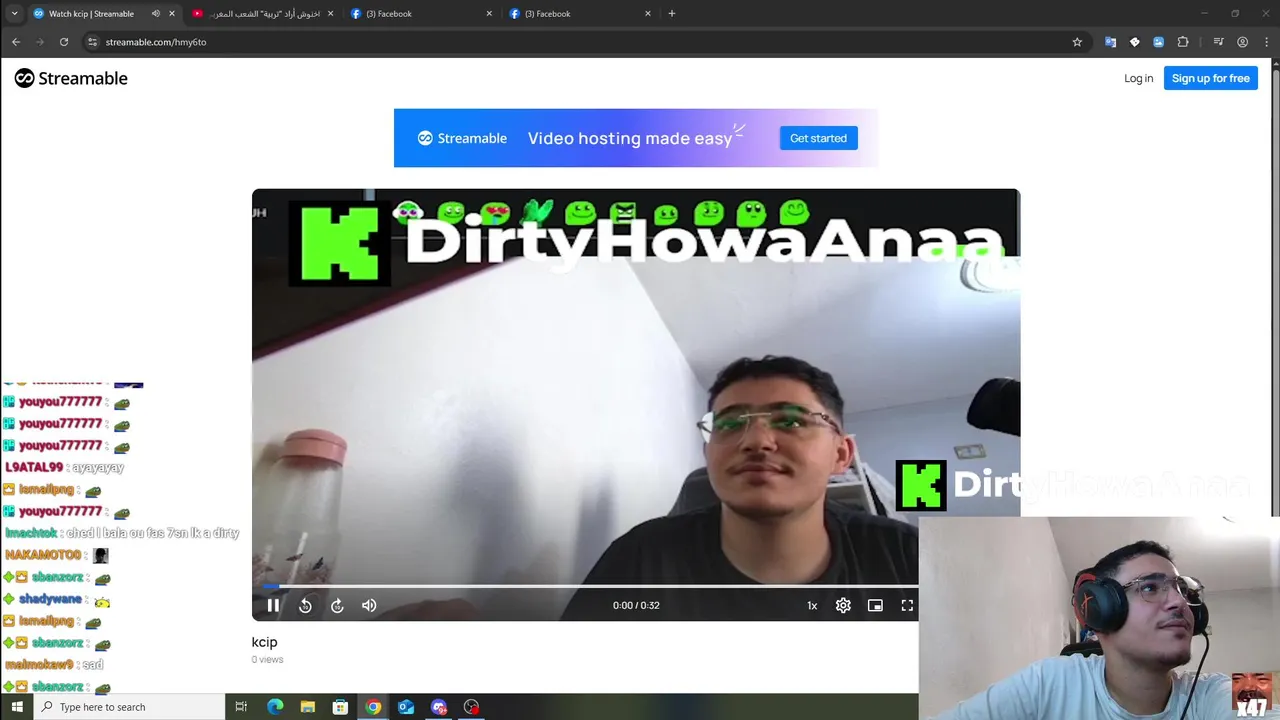Click the kcip video title
Screen dimensions: 1280x720
click(x=264, y=642)
